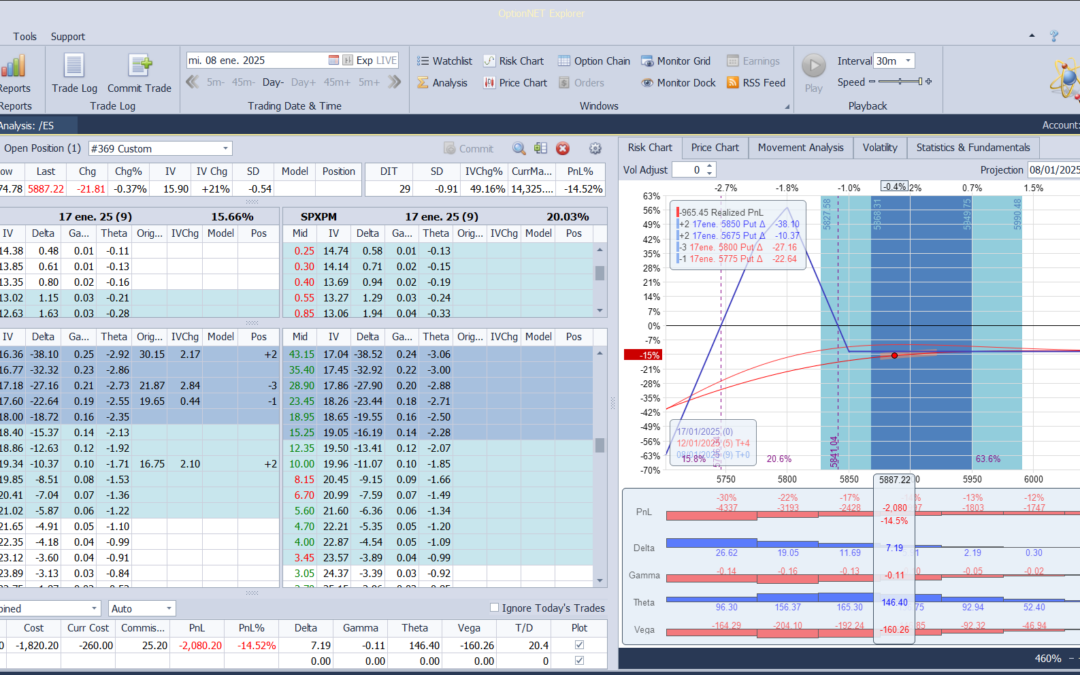The width and height of the screenshot is (1080, 675).
Task: Open position settings gear icon
Action: point(595,148)
